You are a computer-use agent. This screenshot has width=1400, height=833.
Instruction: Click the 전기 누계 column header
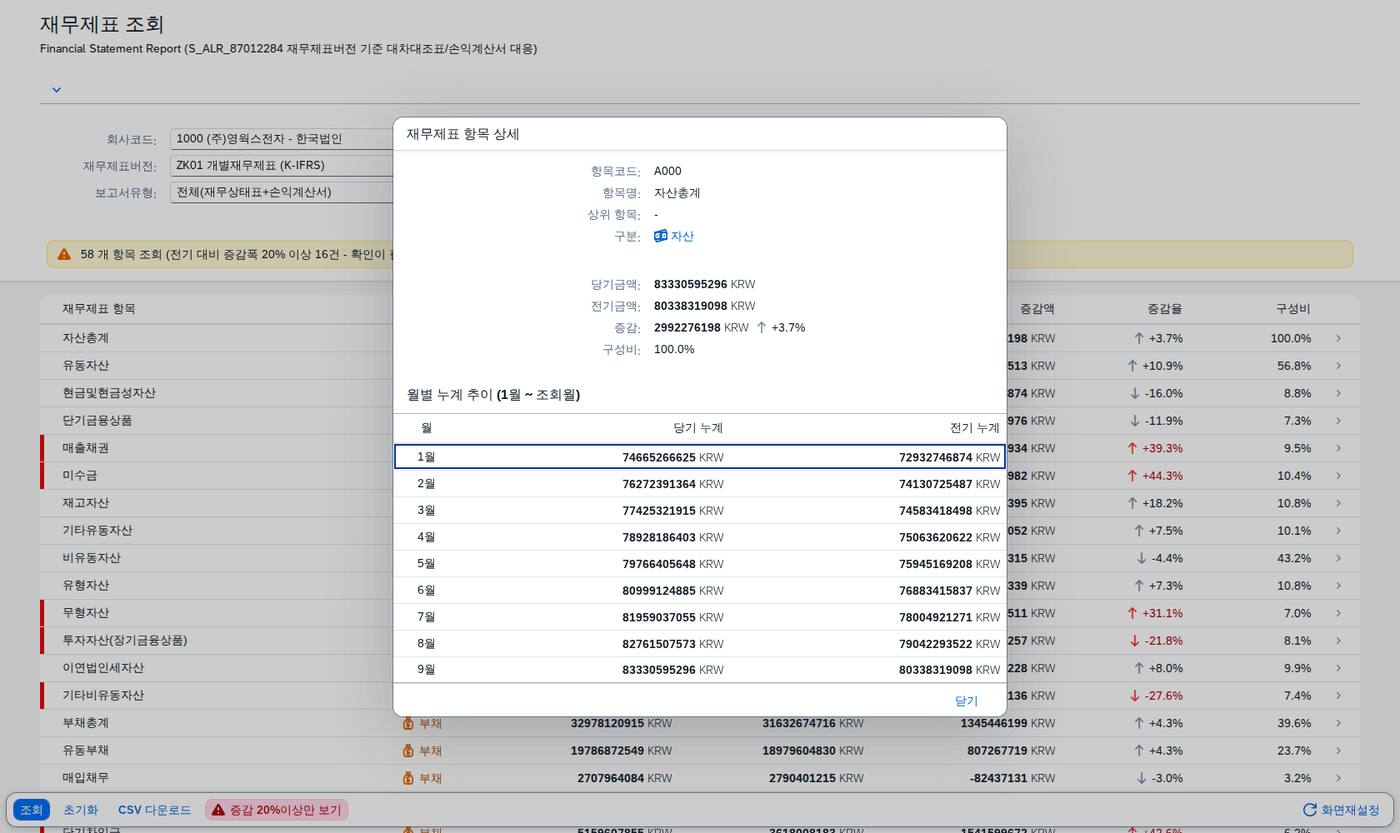pyautogui.click(x=975, y=428)
